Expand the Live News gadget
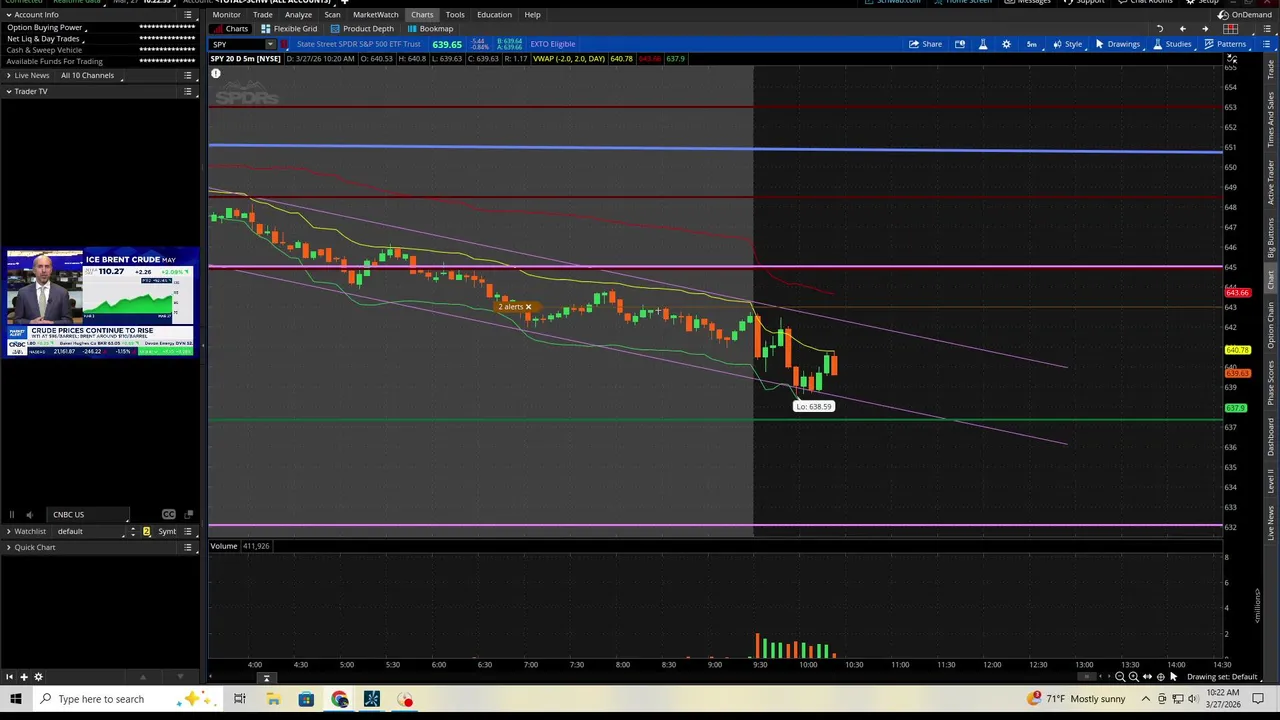1280x720 pixels. [x=9, y=76]
